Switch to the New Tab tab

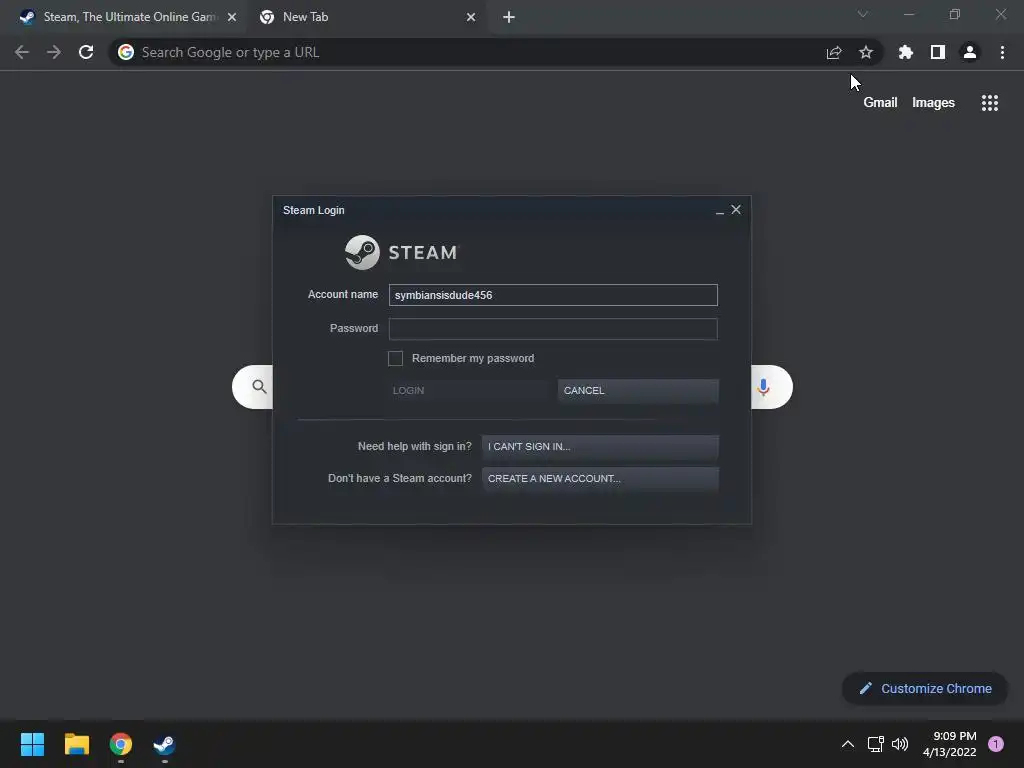click(x=367, y=17)
